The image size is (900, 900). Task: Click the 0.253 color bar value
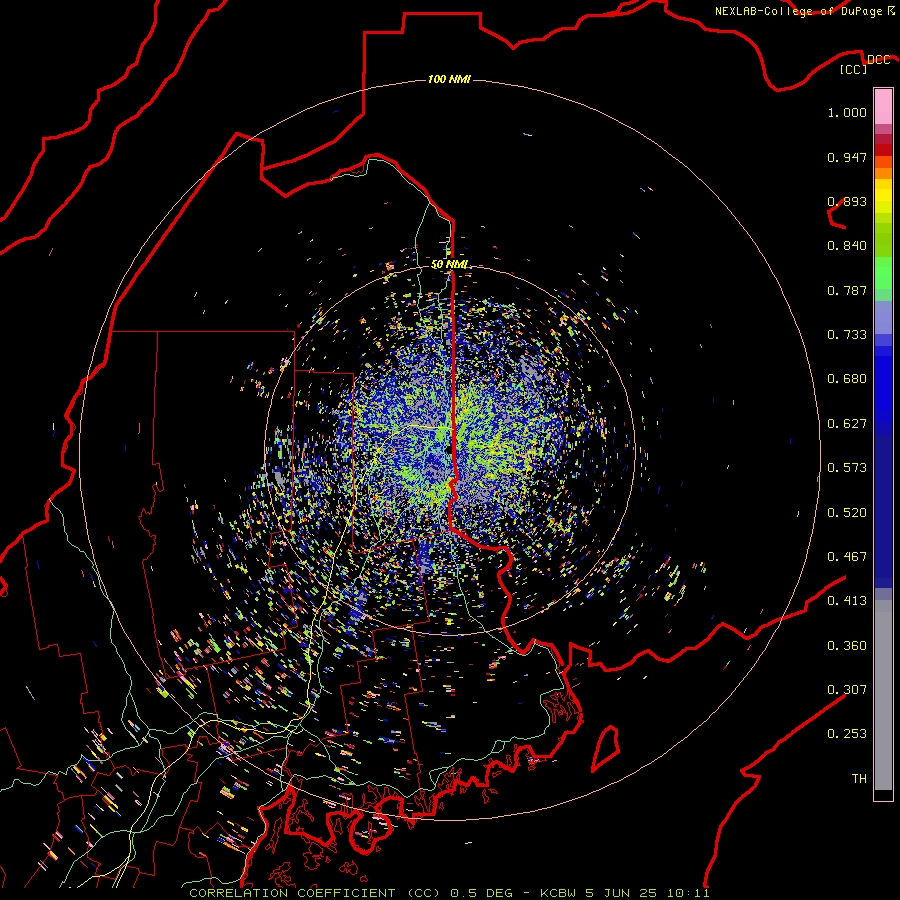tap(847, 734)
